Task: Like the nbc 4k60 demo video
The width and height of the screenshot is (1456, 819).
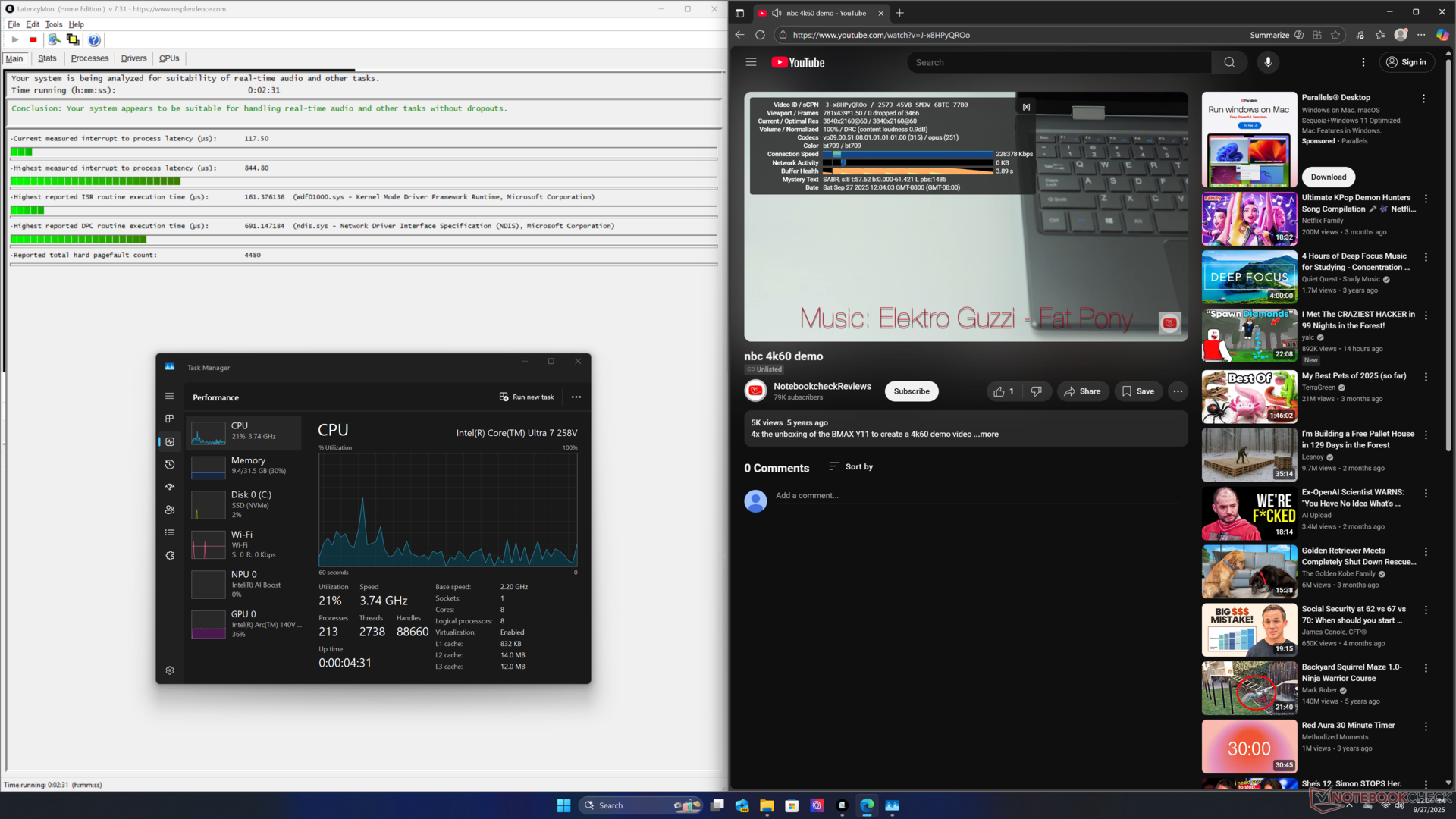Action: pos(1003,391)
